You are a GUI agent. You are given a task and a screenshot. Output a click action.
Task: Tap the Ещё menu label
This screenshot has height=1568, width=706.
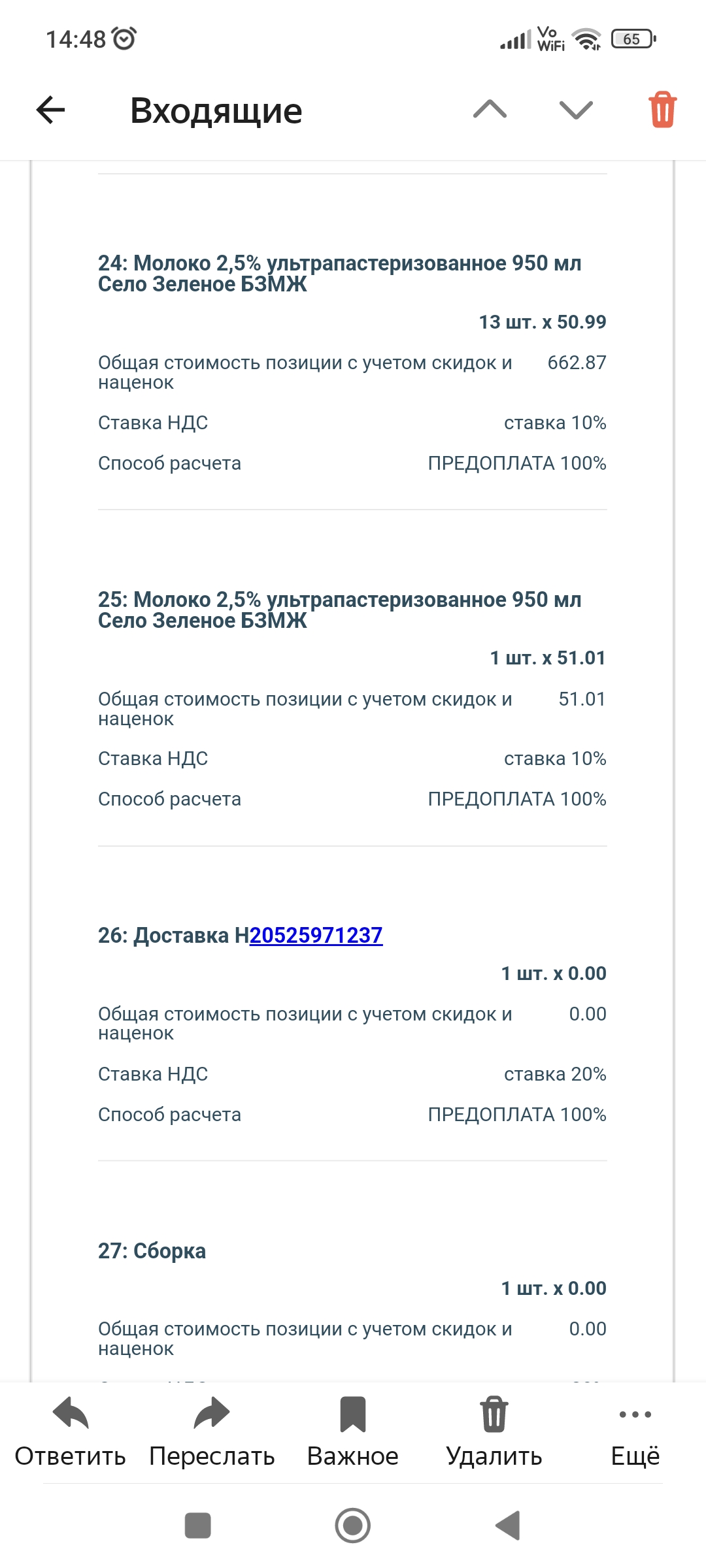635,1456
